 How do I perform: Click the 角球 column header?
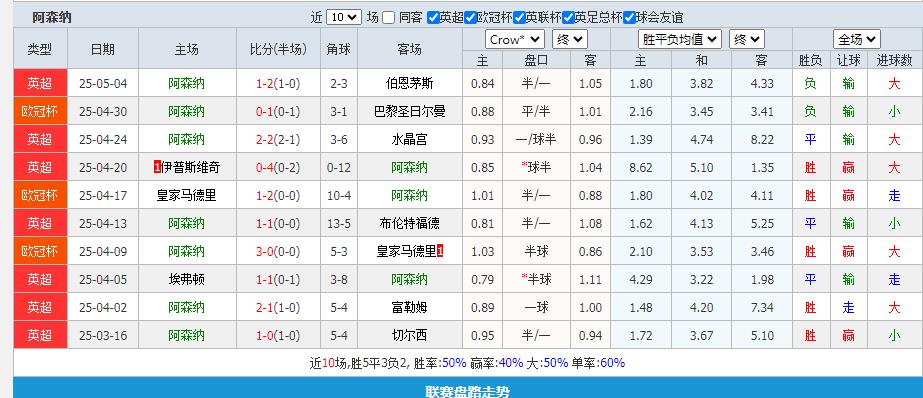(x=338, y=49)
